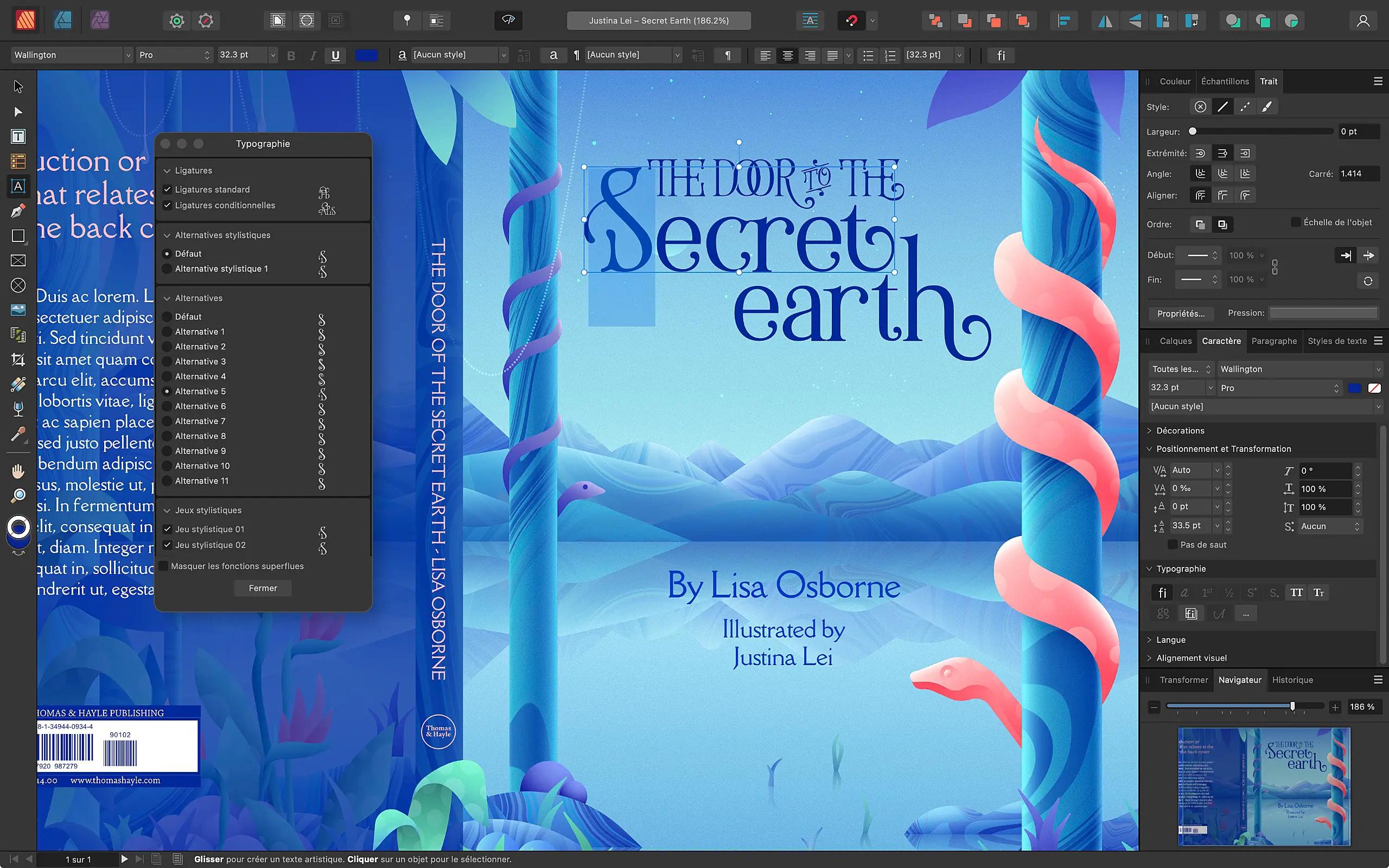Viewport: 1389px width, 868px height.
Task: Open the font size 32.3 pt dropdown
Action: tap(273, 55)
